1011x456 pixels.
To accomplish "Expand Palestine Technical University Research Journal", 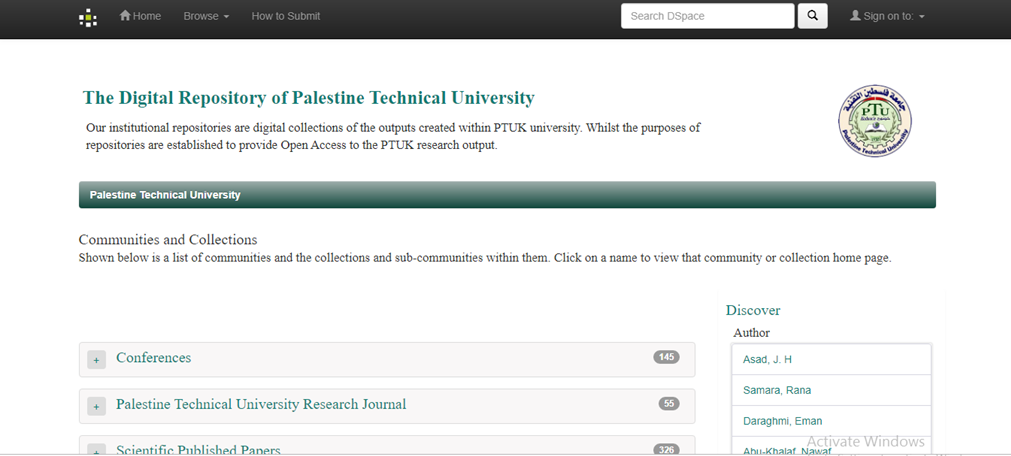I will (96, 407).
